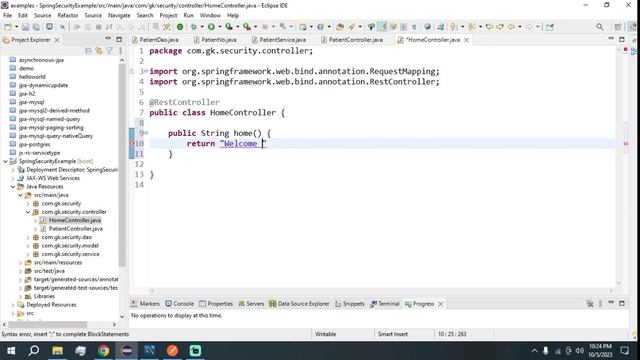Click the error marker on line 10
The image size is (640, 360).
132,143
